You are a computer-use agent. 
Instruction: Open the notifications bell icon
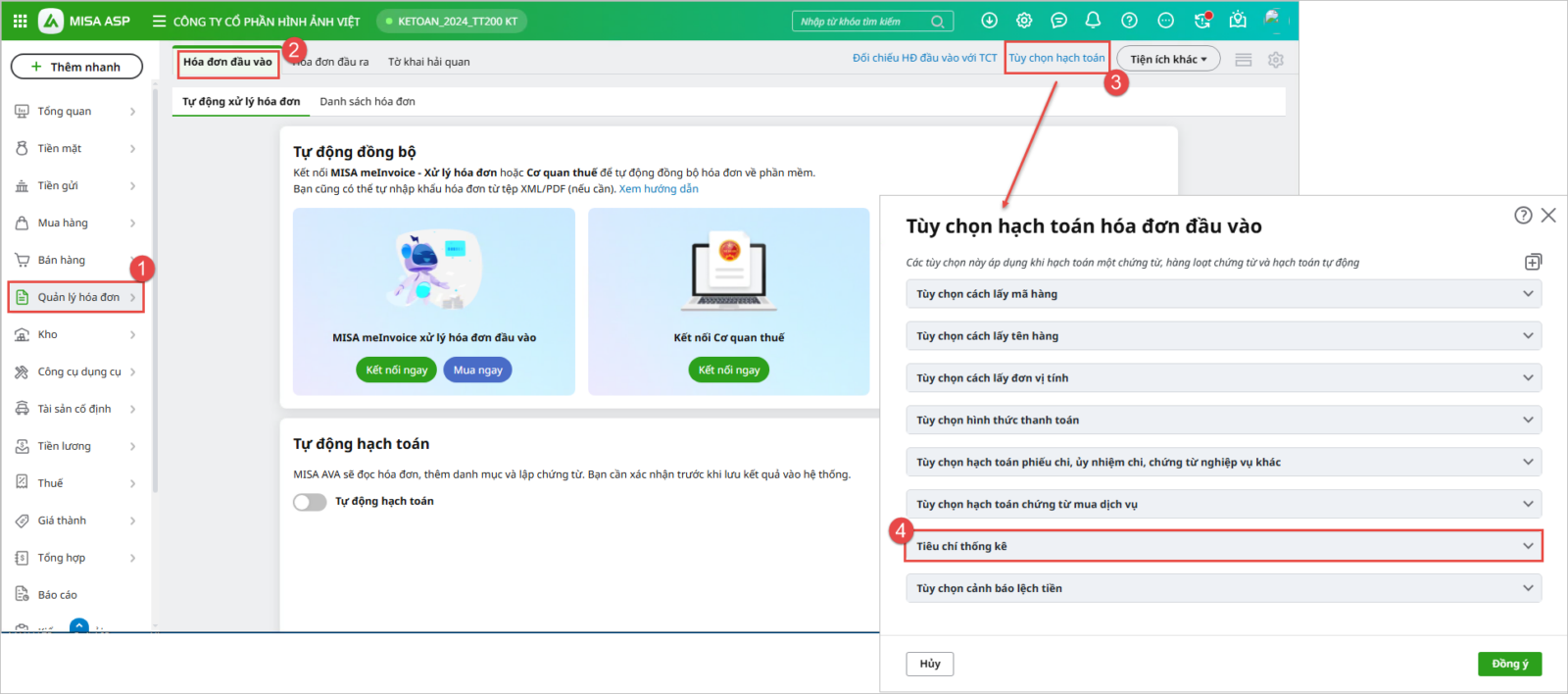click(x=1093, y=21)
